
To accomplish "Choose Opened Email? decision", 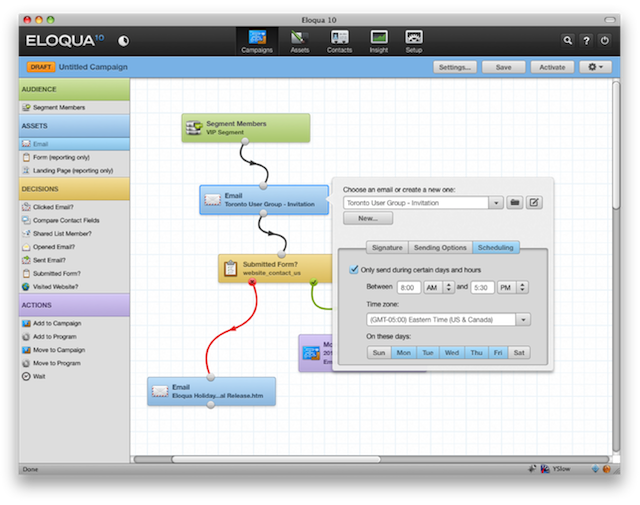I will click(74, 247).
